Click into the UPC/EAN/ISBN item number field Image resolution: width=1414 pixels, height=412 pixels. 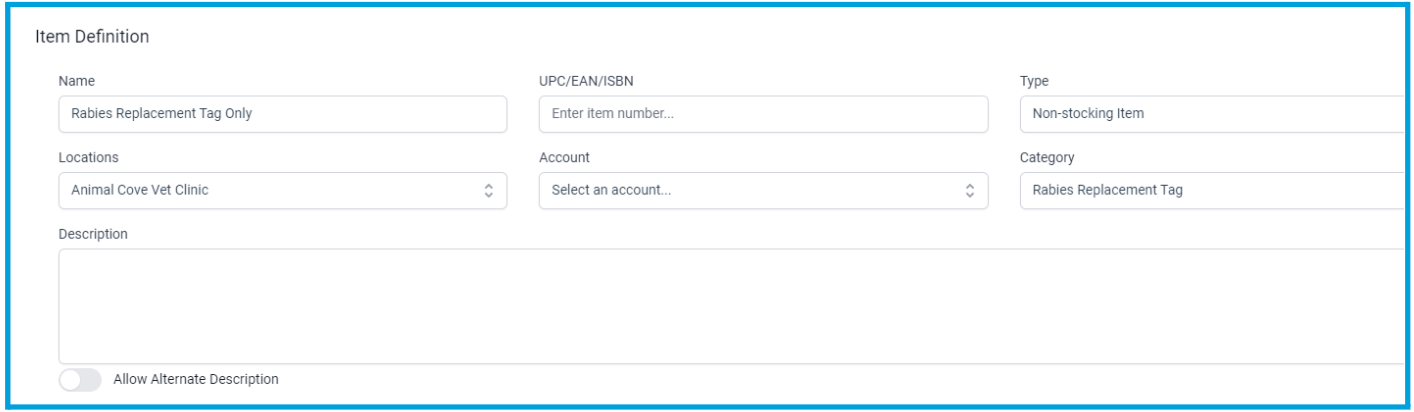coord(763,114)
